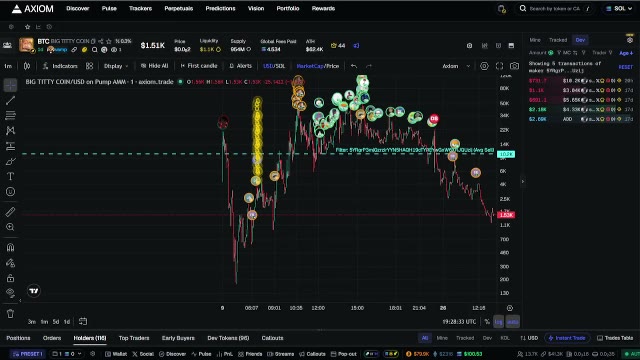Open the go-to-date calendar icon

[x=82, y=322]
